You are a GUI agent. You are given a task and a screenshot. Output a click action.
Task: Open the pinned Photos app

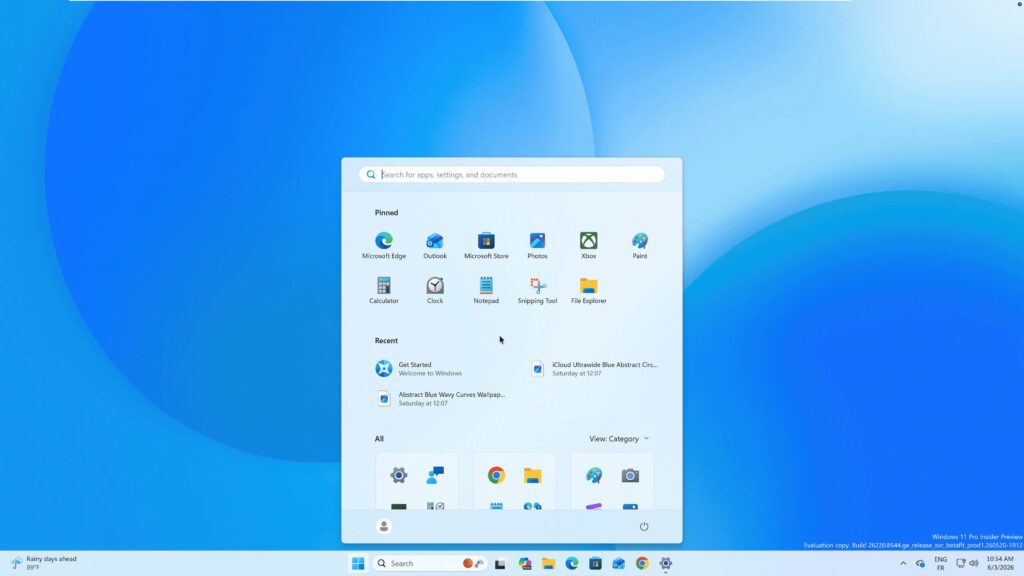click(x=537, y=246)
